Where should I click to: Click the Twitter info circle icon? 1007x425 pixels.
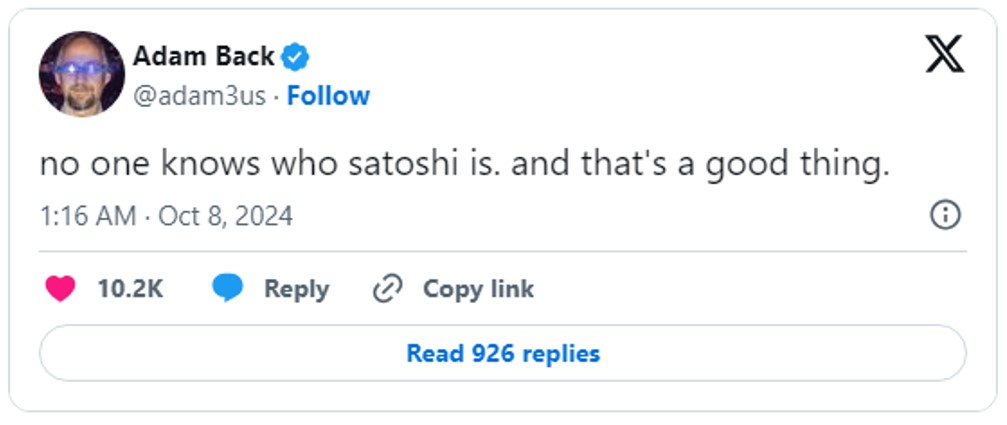(x=945, y=214)
